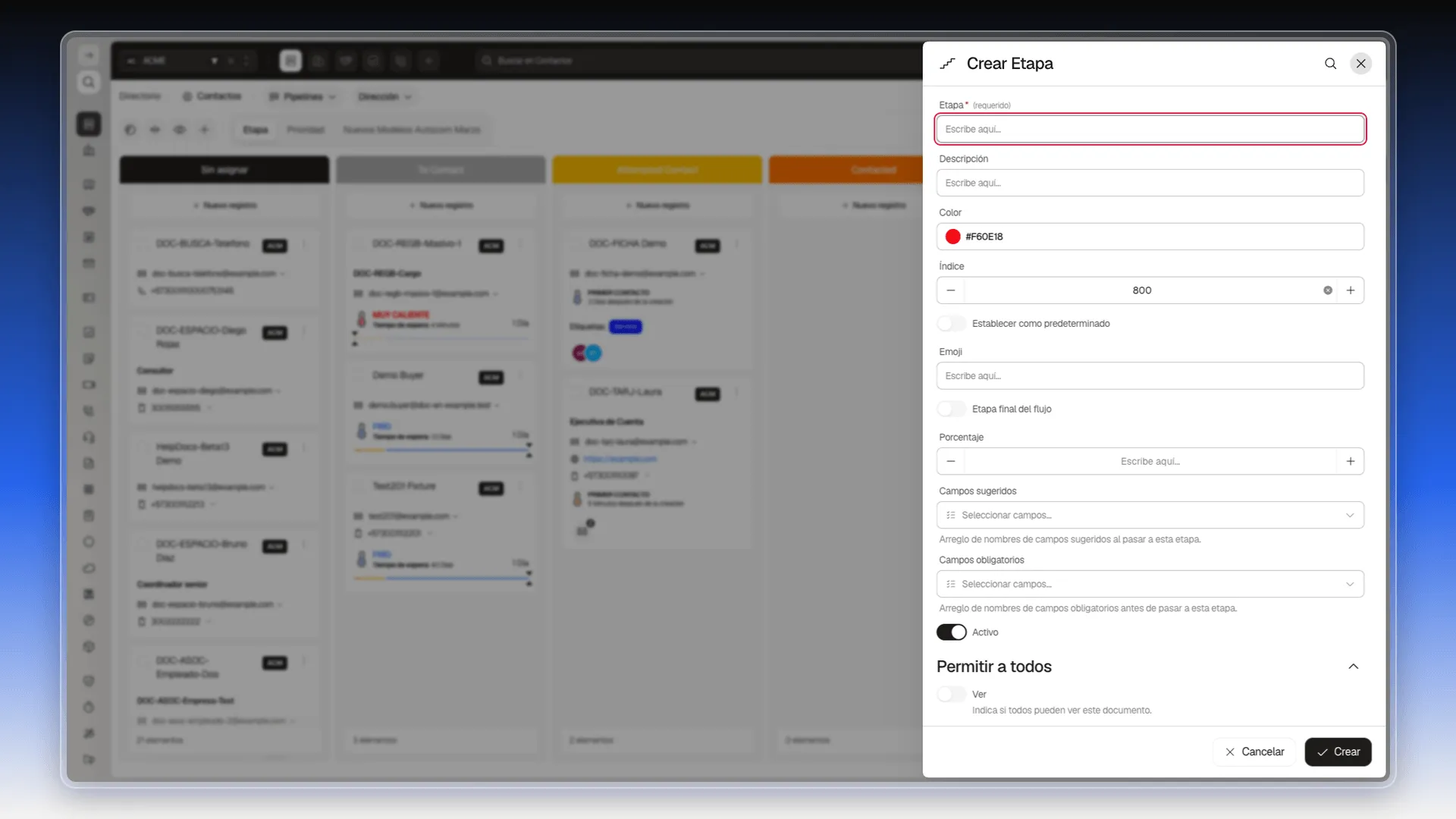1456x819 pixels.
Task: Focus the Etapa required text field
Action: click(x=1150, y=129)
